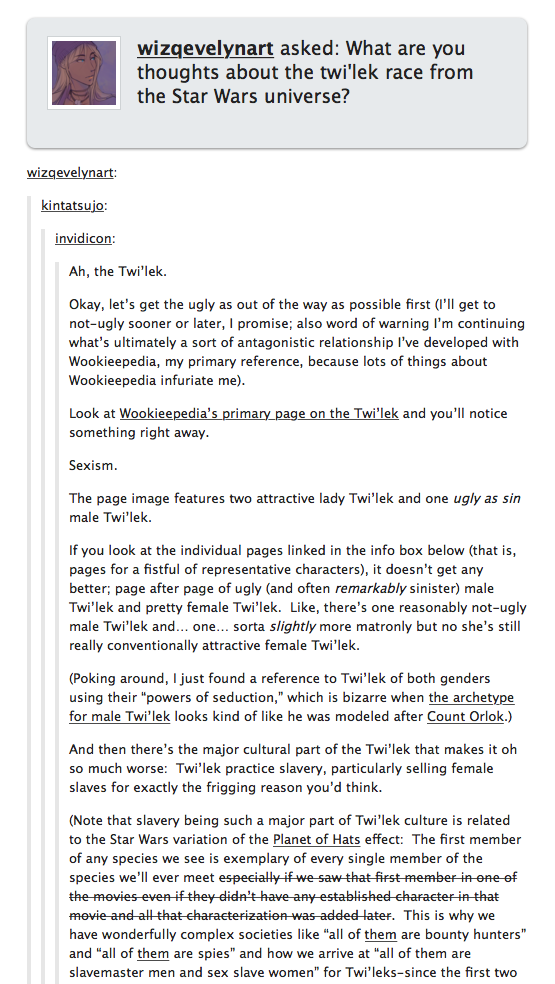Click the italic 'ugly as sin' phrase

487,499
